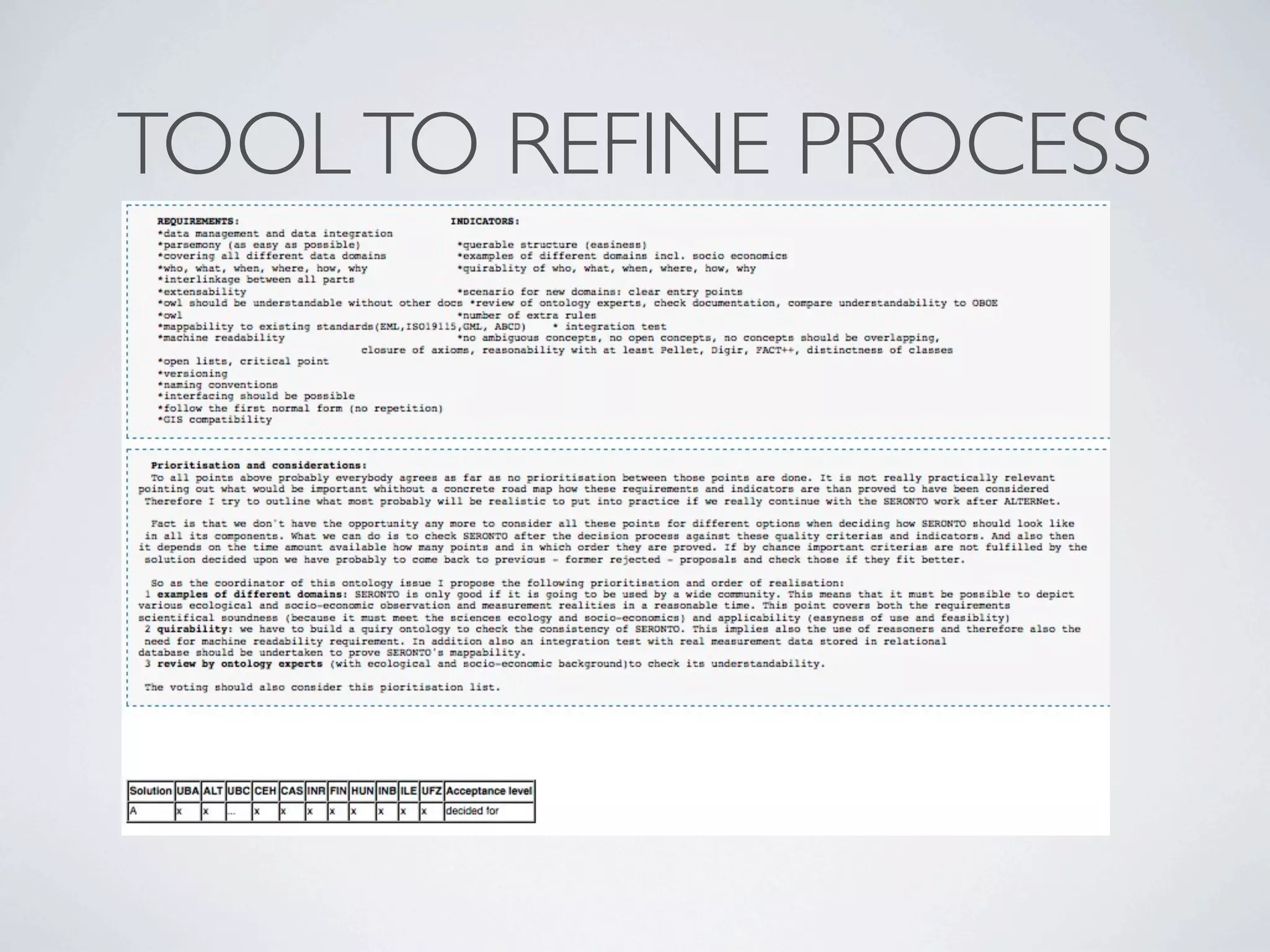Click the 'Solution' table header
Screen dimensions: 1270x952
click(x=151, y=791)
